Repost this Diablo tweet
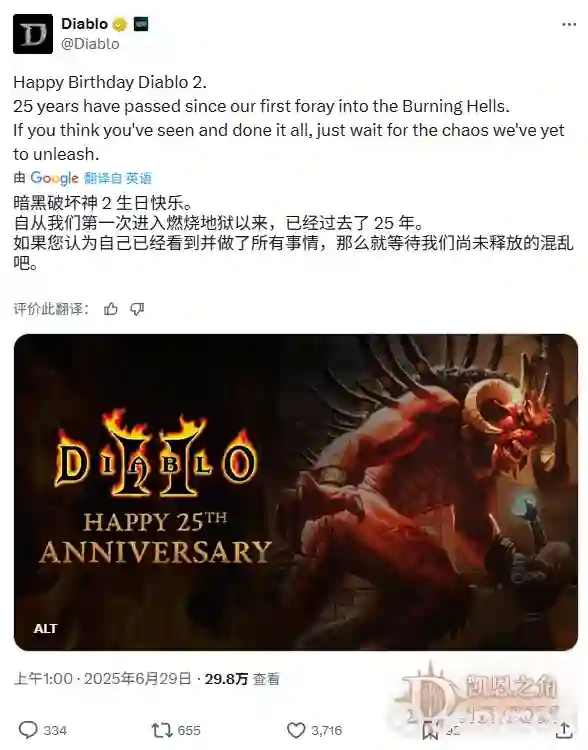The height and width of the screenshot is (750, 588). point(161,730)
